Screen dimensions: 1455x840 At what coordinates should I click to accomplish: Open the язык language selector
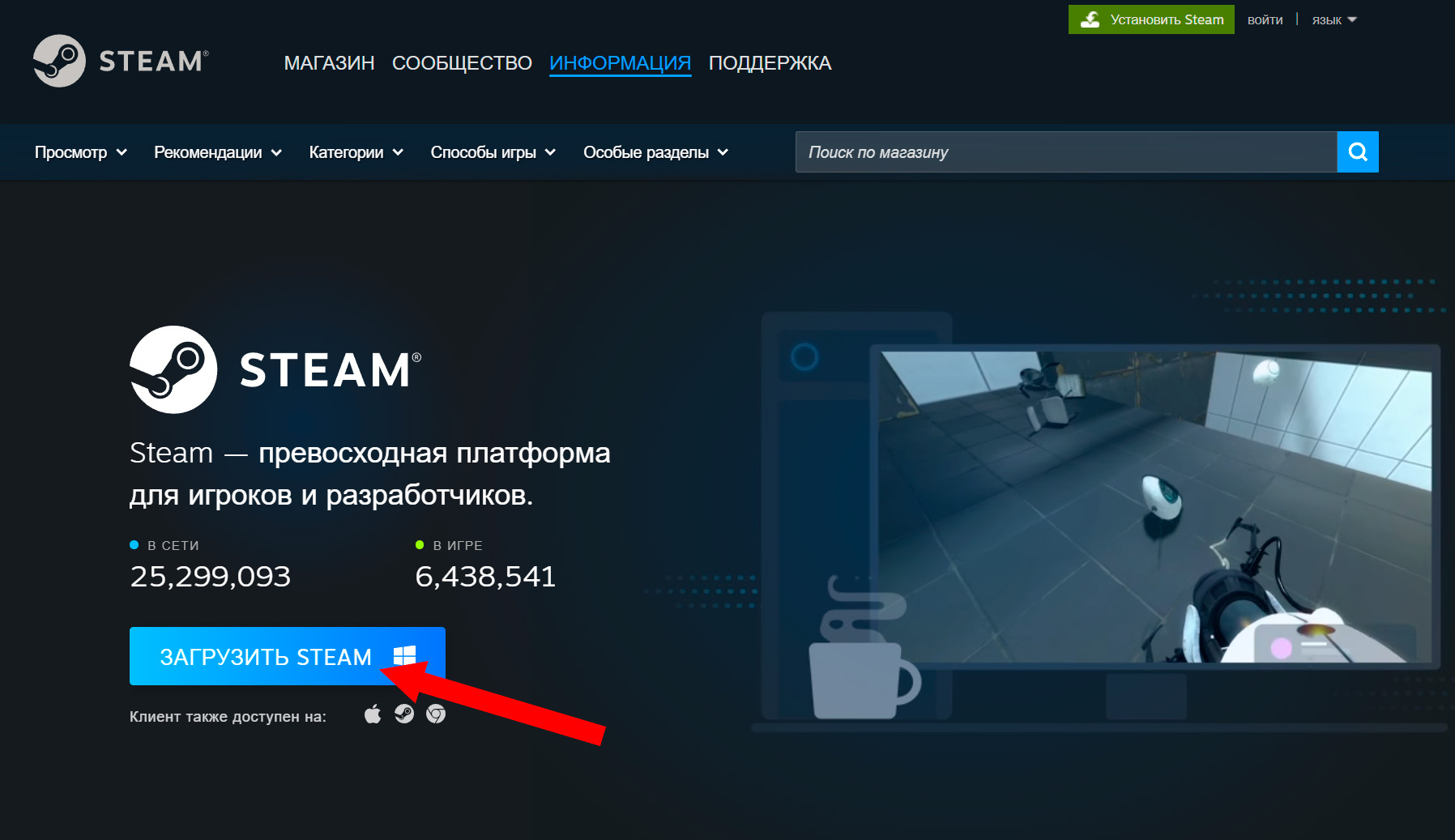click(x=1333, y=20)
